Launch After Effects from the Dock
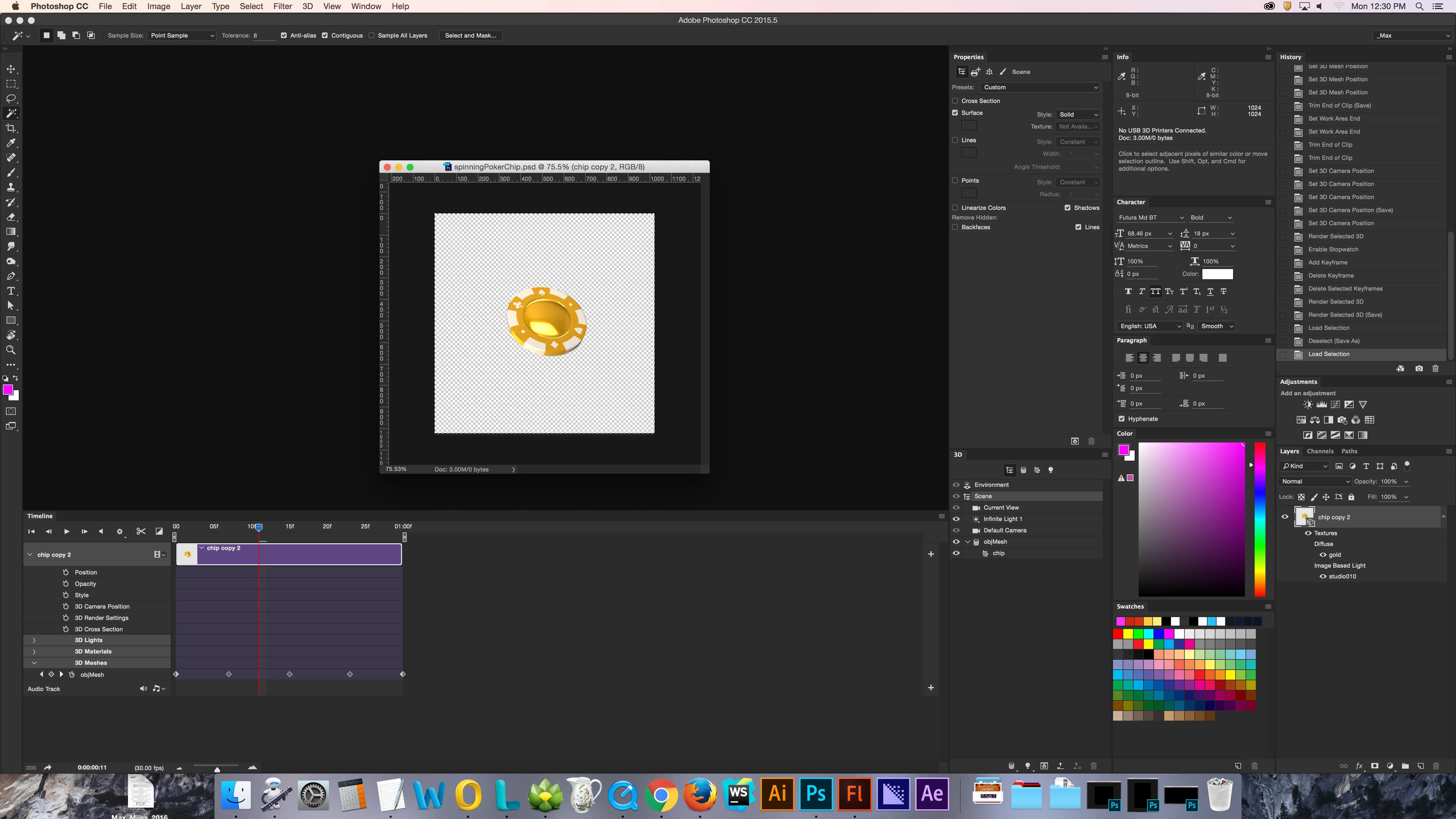Image resolution: width=1456 pixels, height=819 pixels. pyautogui.click(x=932, y=794)
